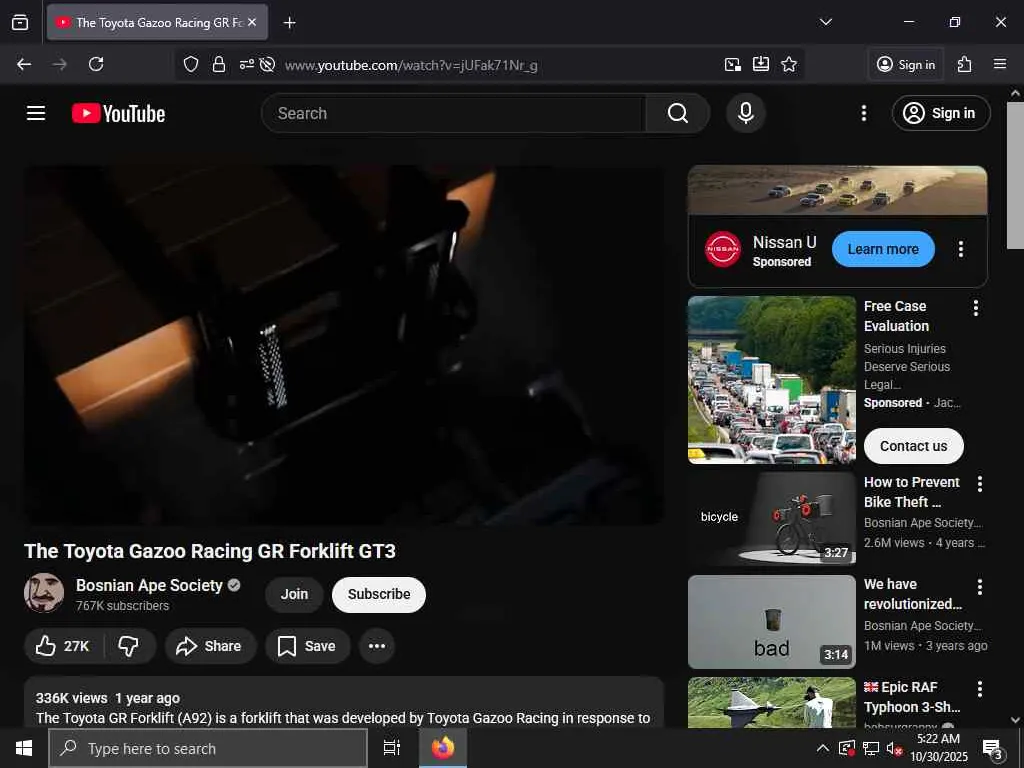Click the address bar URL
1024x768 pixels.
click(x=411, y=65)
